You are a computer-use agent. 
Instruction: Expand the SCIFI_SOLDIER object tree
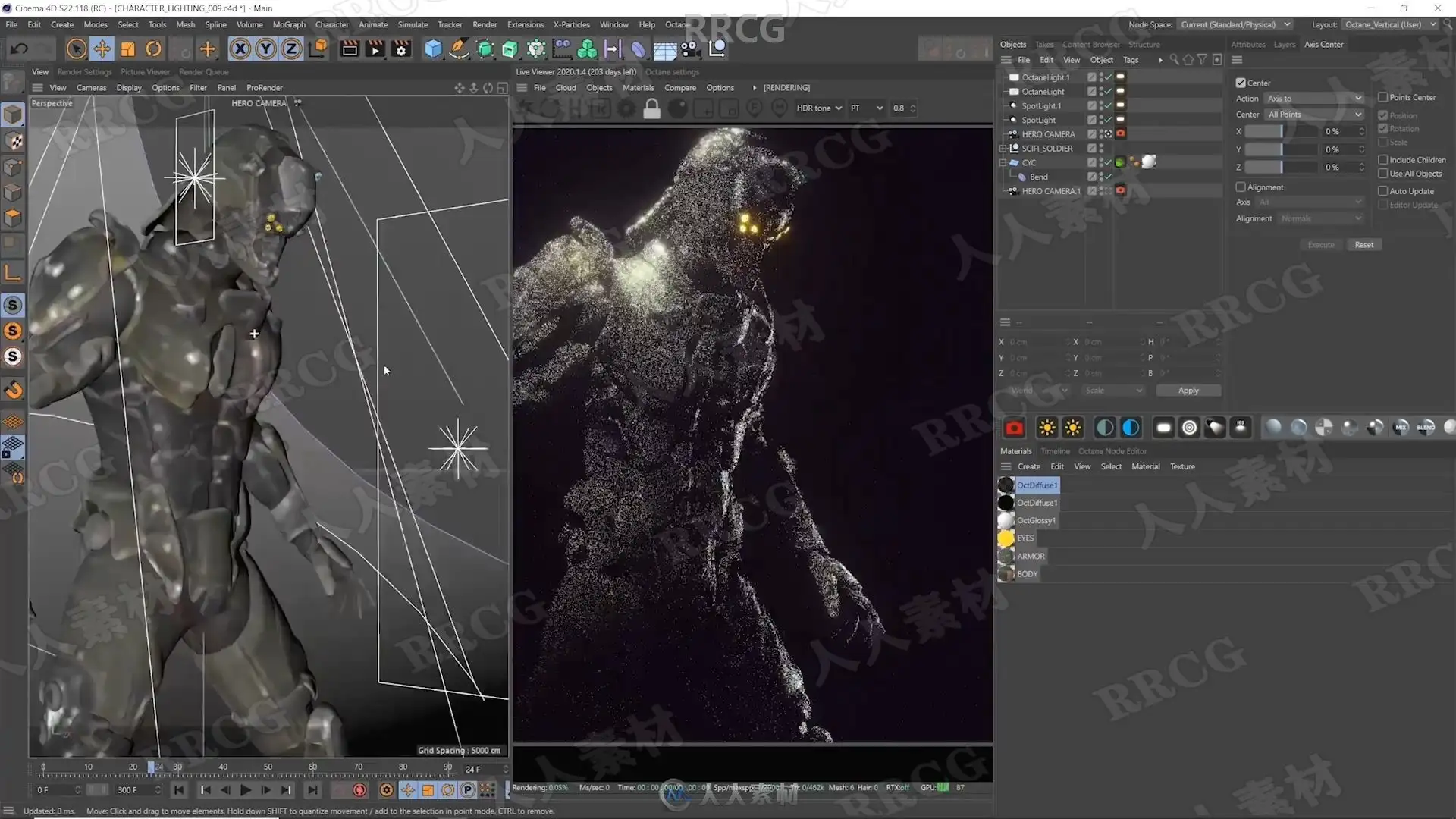pos(1003,149)
